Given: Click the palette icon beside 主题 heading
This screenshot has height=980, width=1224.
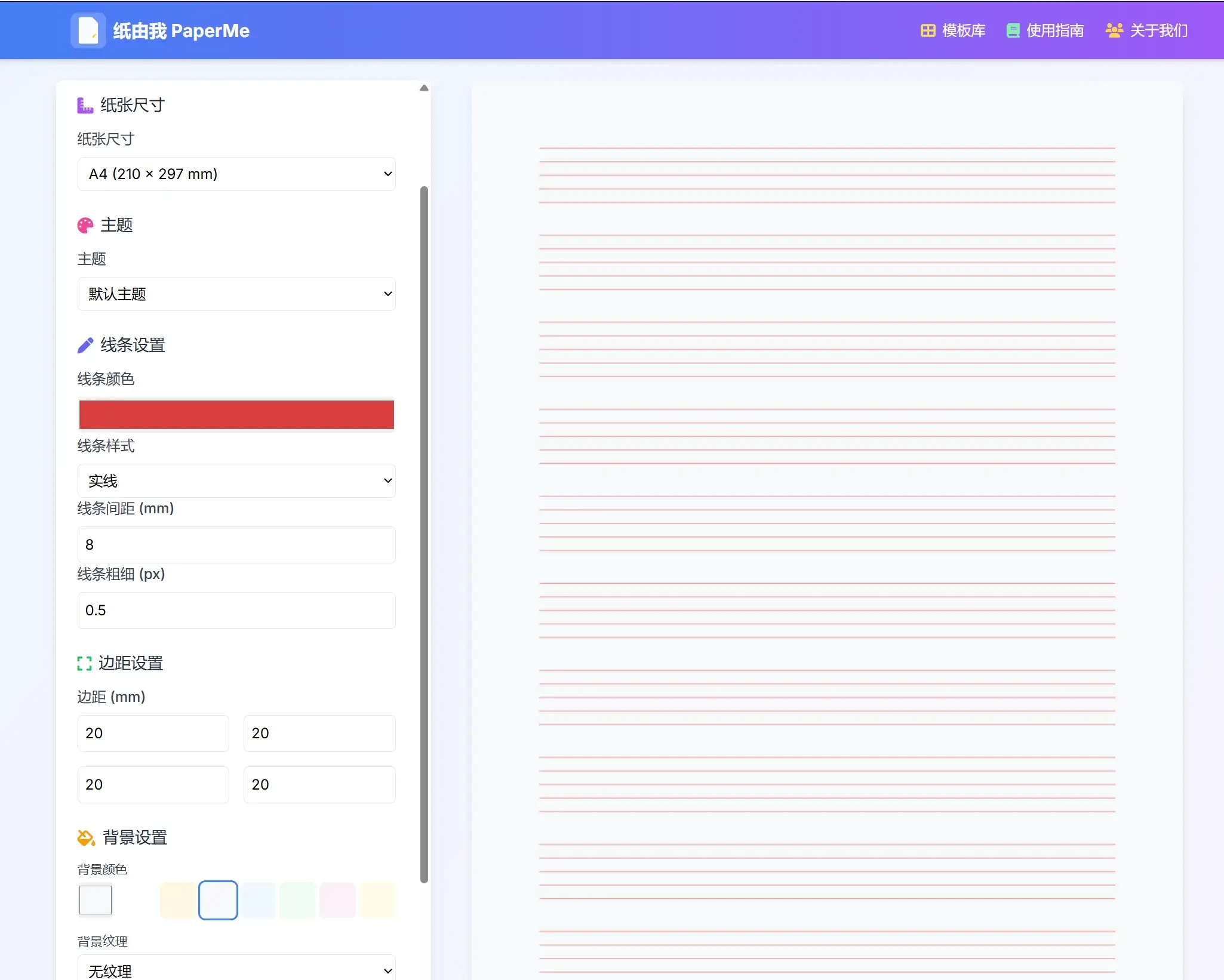Looking at the screenshot, I should click(85, 225).
